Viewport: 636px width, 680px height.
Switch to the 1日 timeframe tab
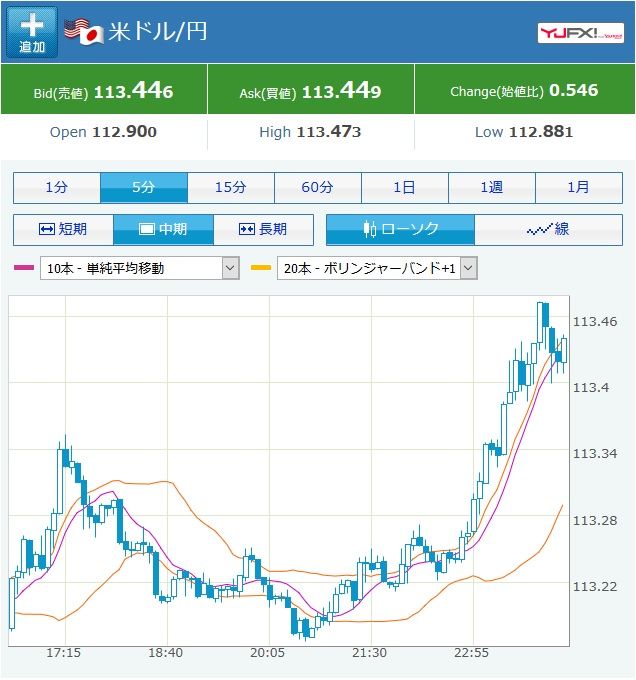point(404,187)
